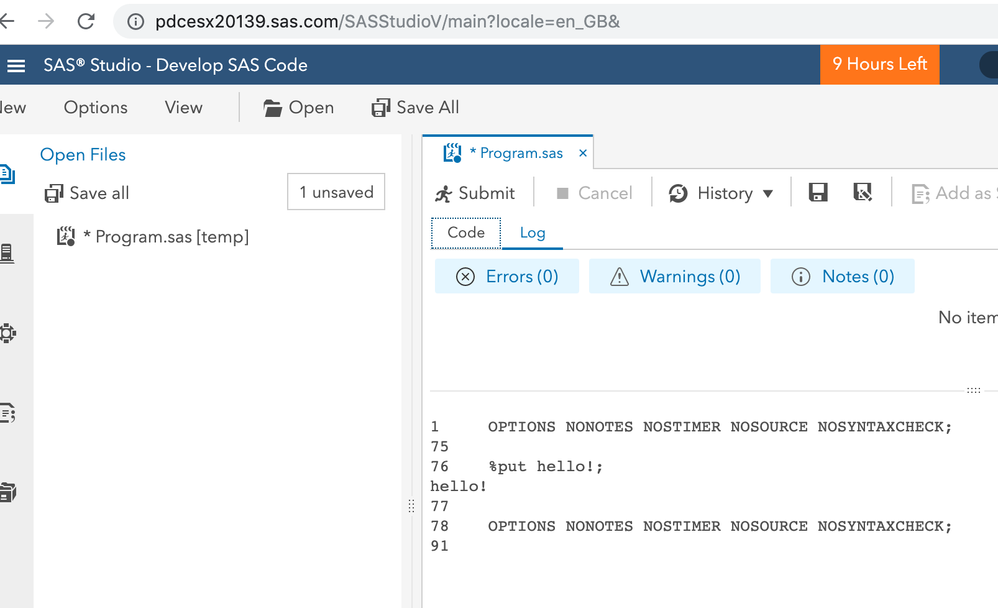Click the 9 Hours Left button
998x608 pixels.
tap(880, 65)
